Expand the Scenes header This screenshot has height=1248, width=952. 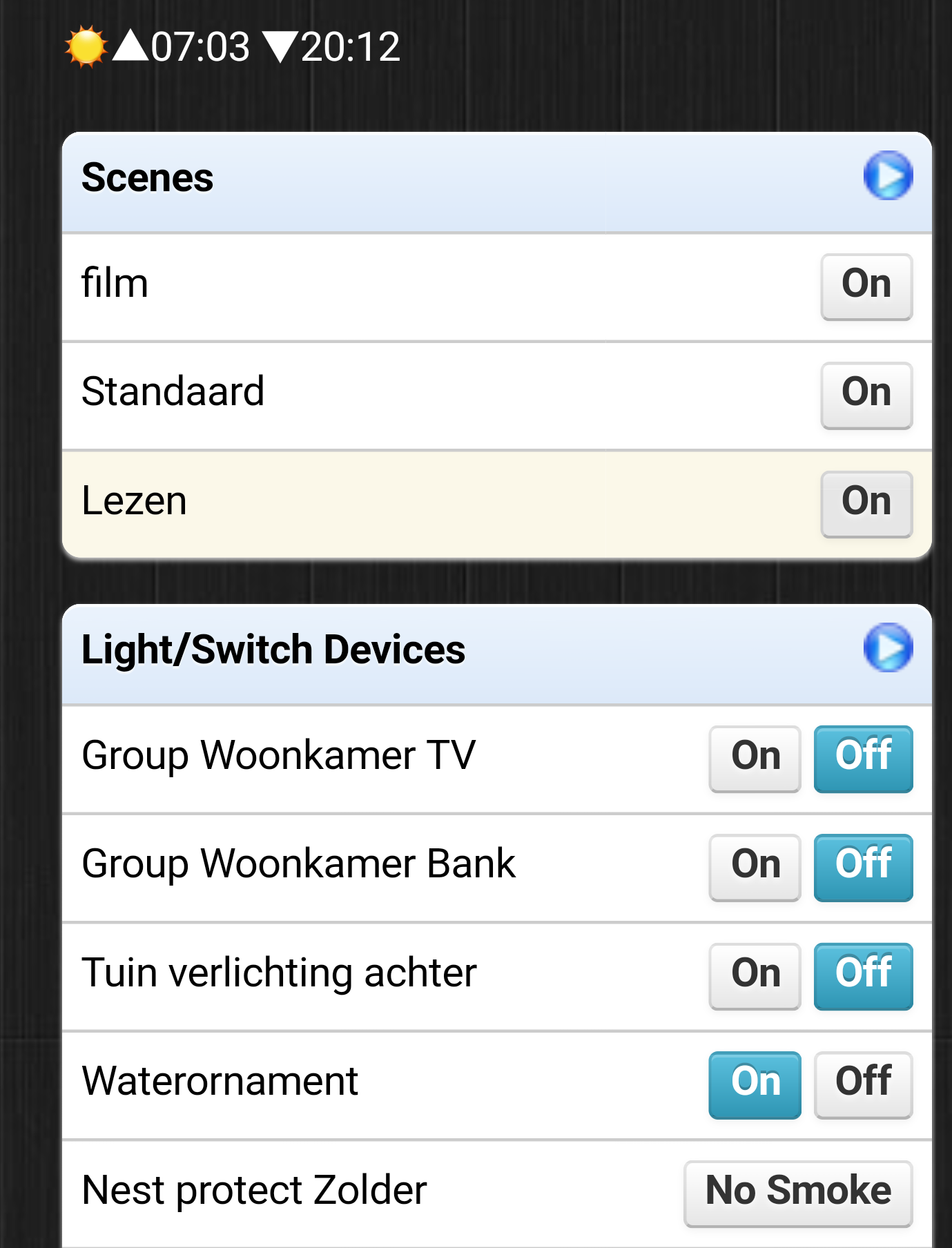(x=497, y=182)
